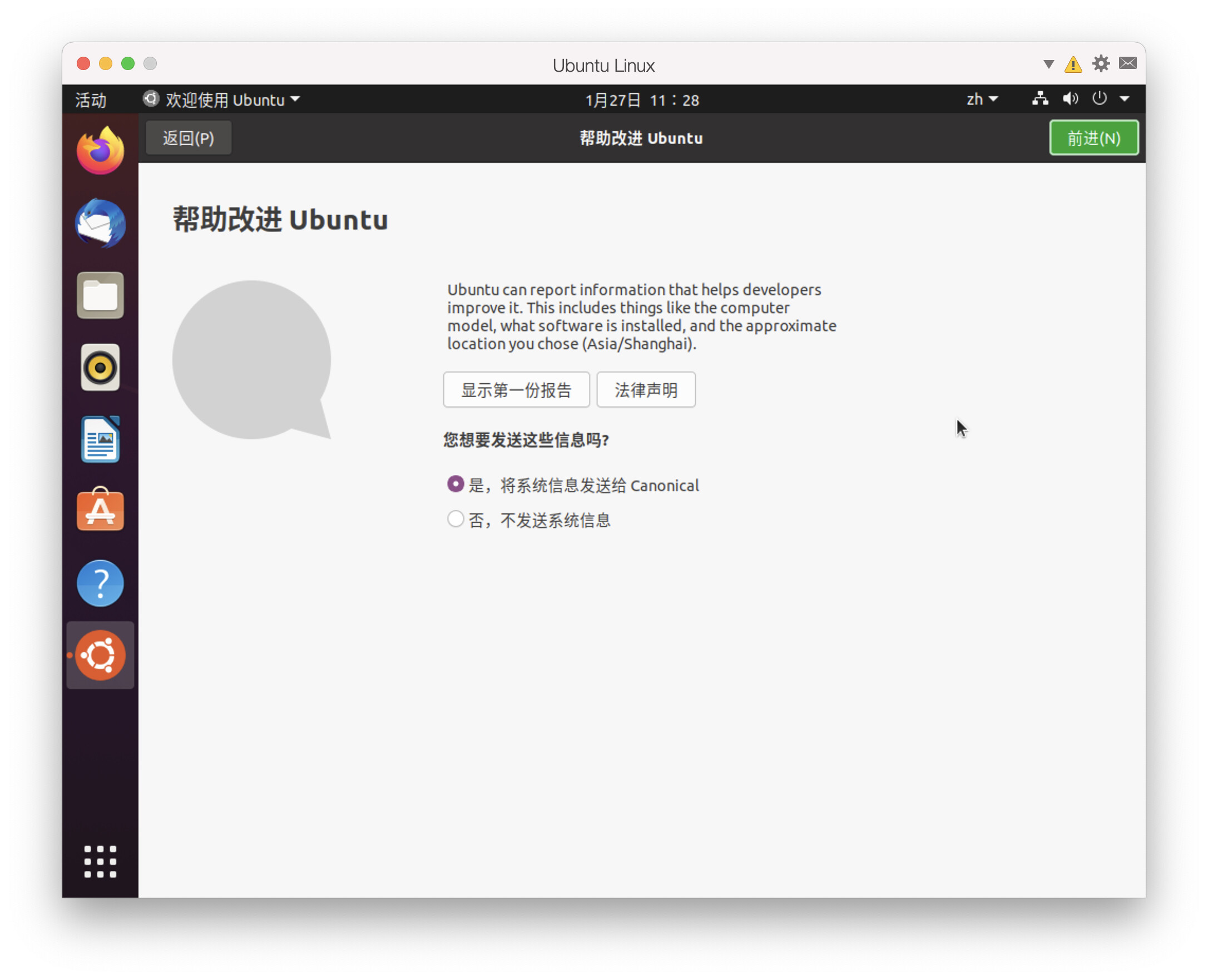Screen dimensions: 1208x980
Task: Click the 返回(P) back button
Action: (x=189, y=138)
